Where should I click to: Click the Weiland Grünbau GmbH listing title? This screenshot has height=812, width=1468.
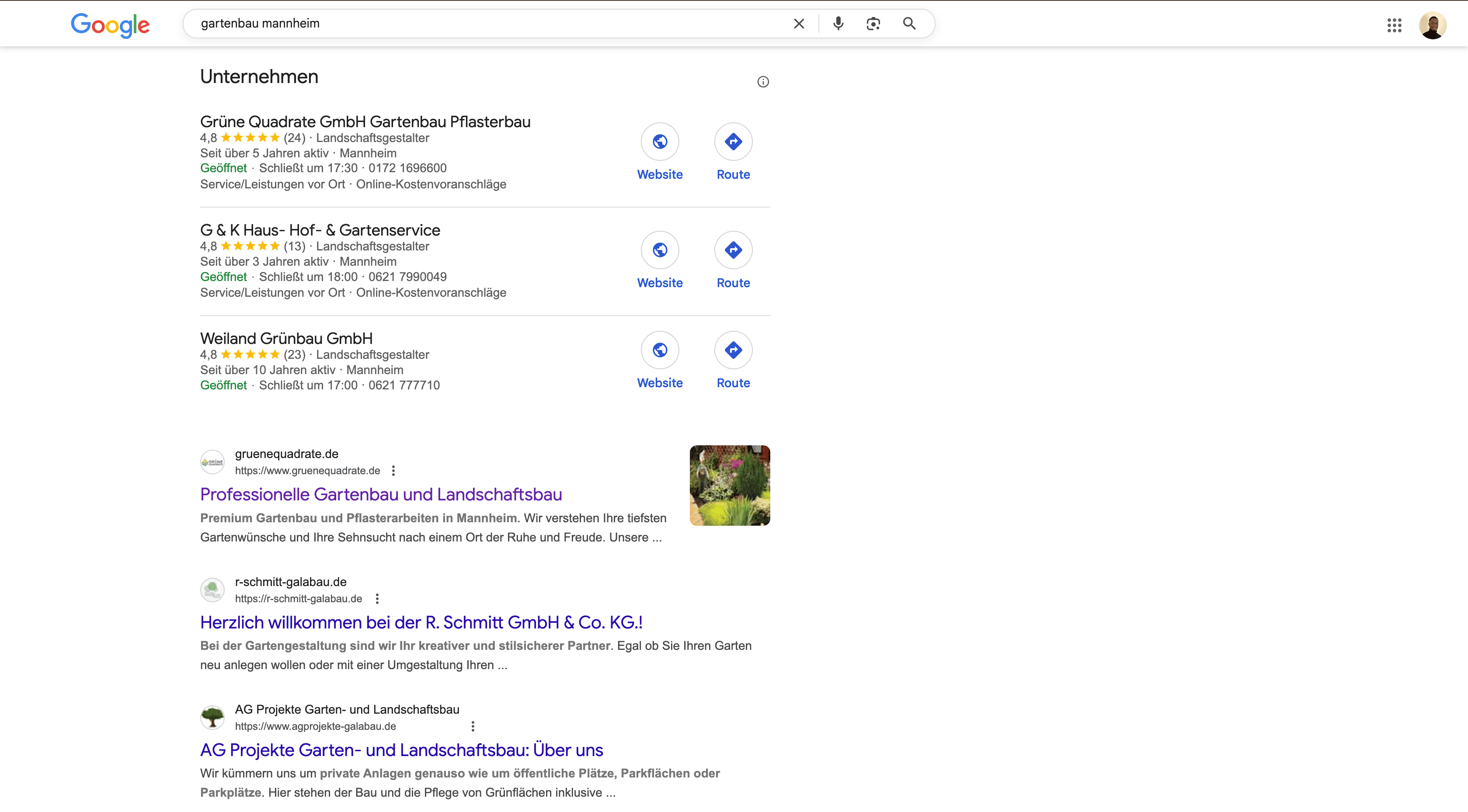(286, 338)
